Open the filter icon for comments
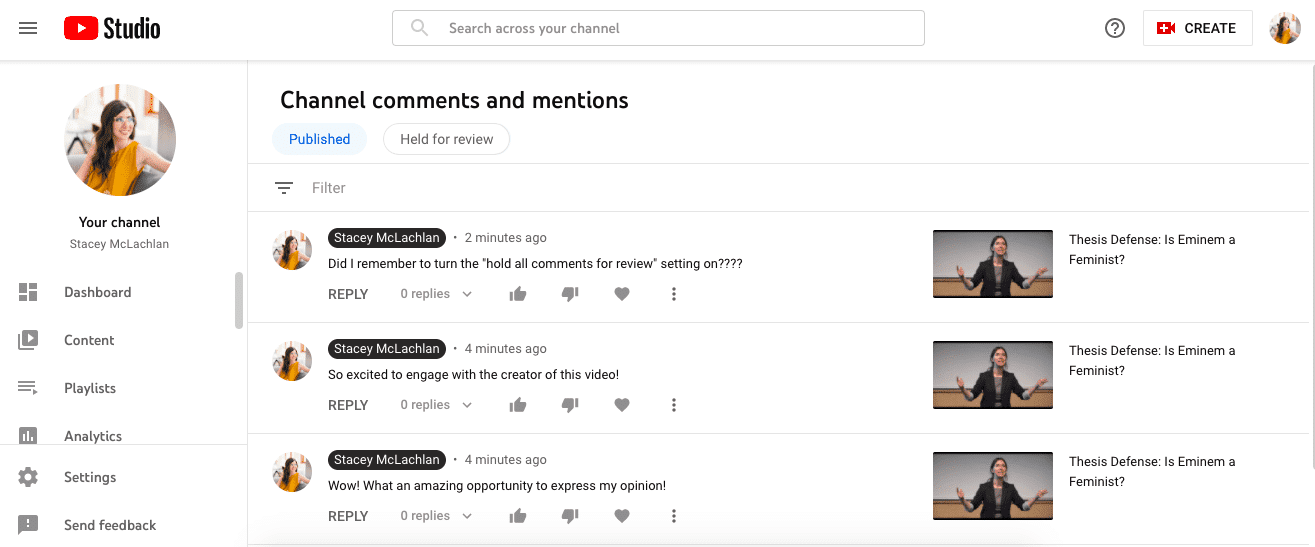Viewport: 1315px width, 547px height. coord(284,188)
